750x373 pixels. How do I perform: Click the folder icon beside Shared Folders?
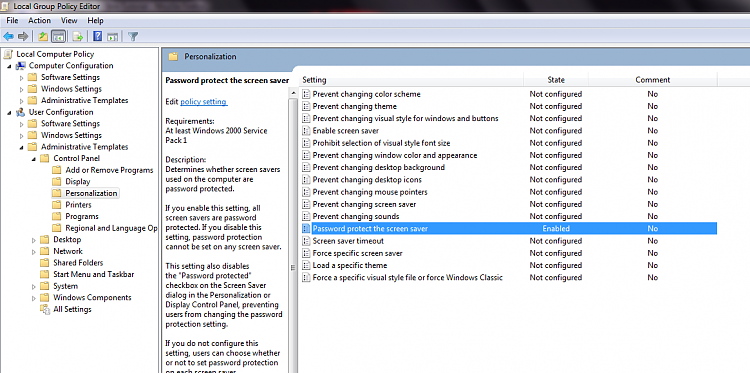45,263
